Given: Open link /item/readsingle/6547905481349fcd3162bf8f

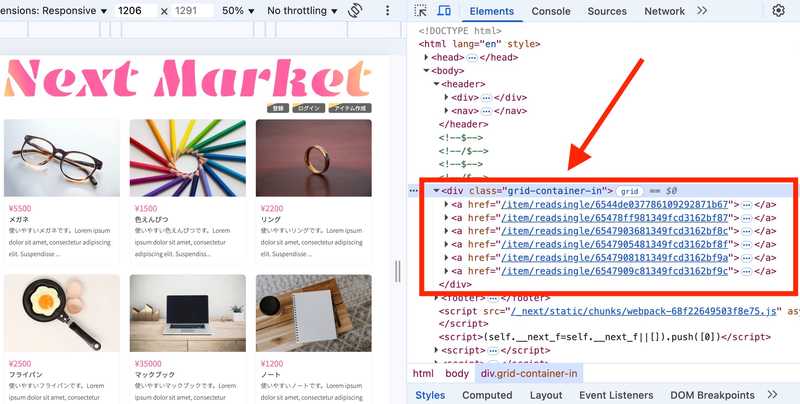Looking at the screenshot, I should pos(615,244).
